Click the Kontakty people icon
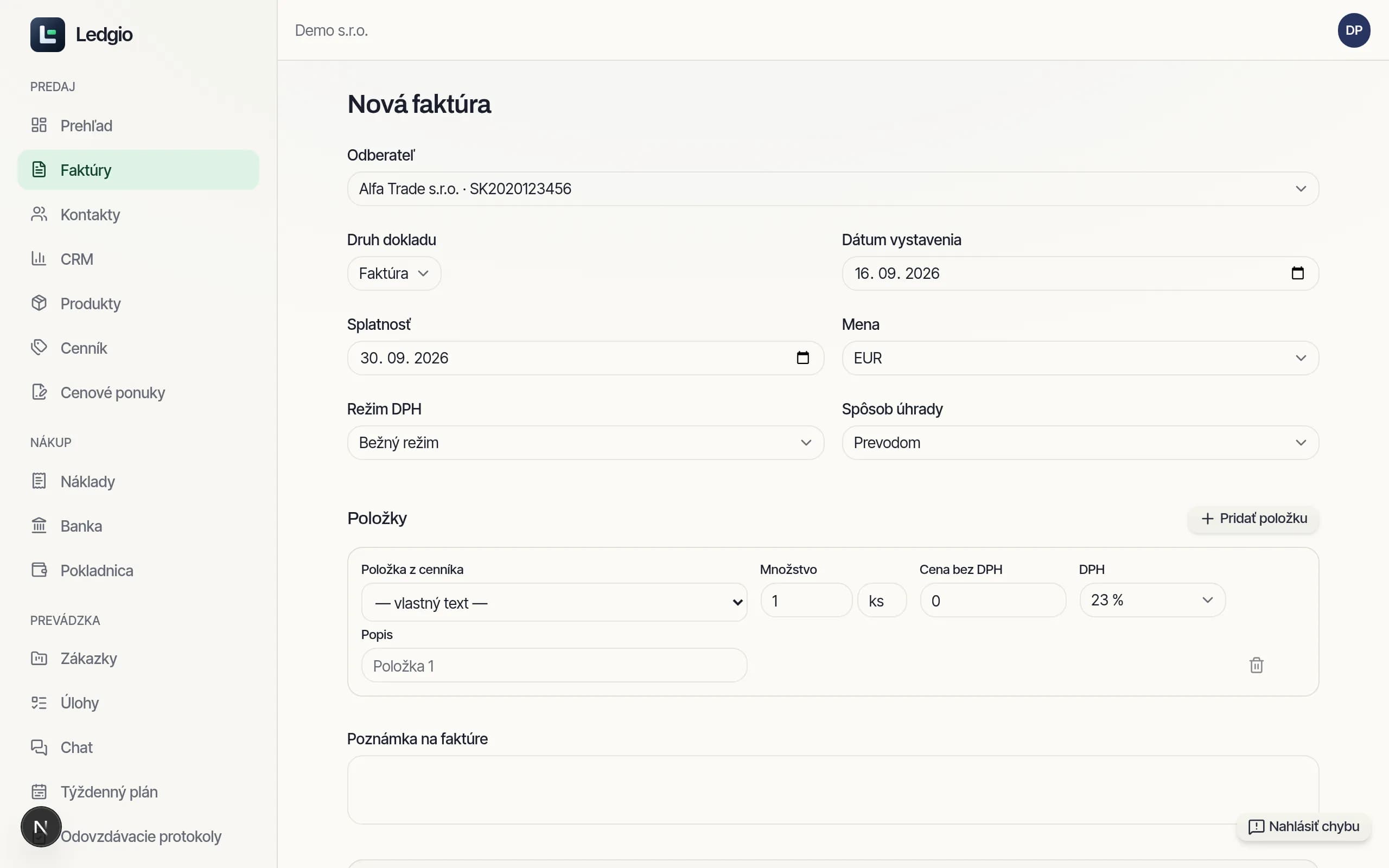 coord(39,214)
